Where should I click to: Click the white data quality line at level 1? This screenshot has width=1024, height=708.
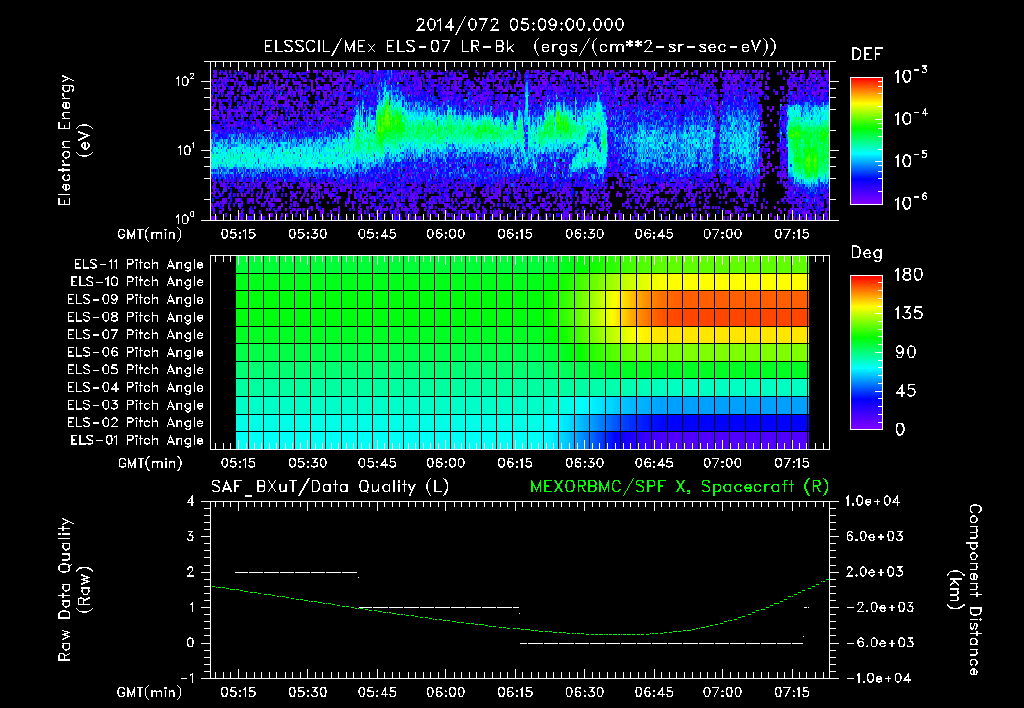(x=439, y=607)
